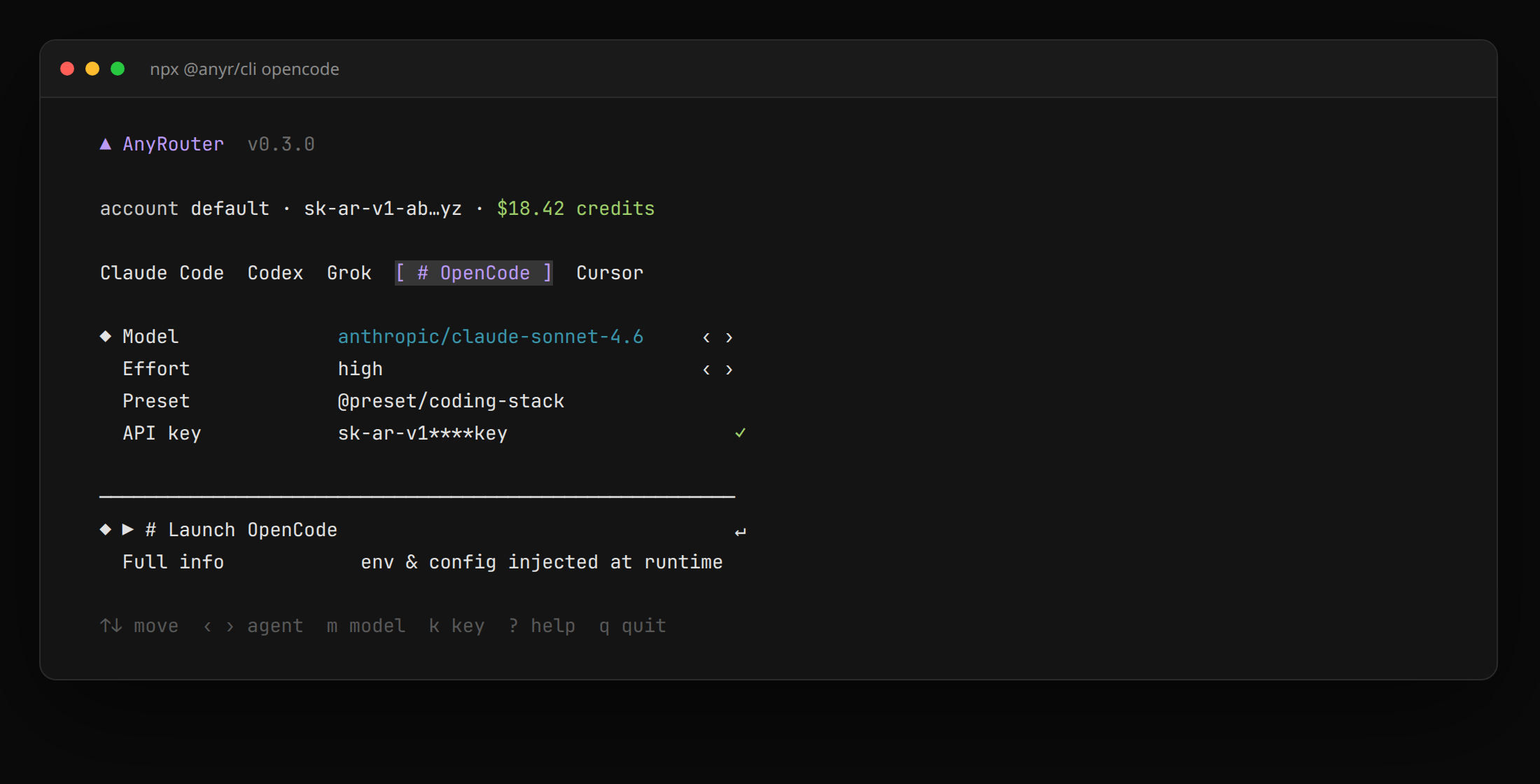Click the red close window button
Image resolution: width=1540 pixels, height=784 pixels.
coord(67,69)
